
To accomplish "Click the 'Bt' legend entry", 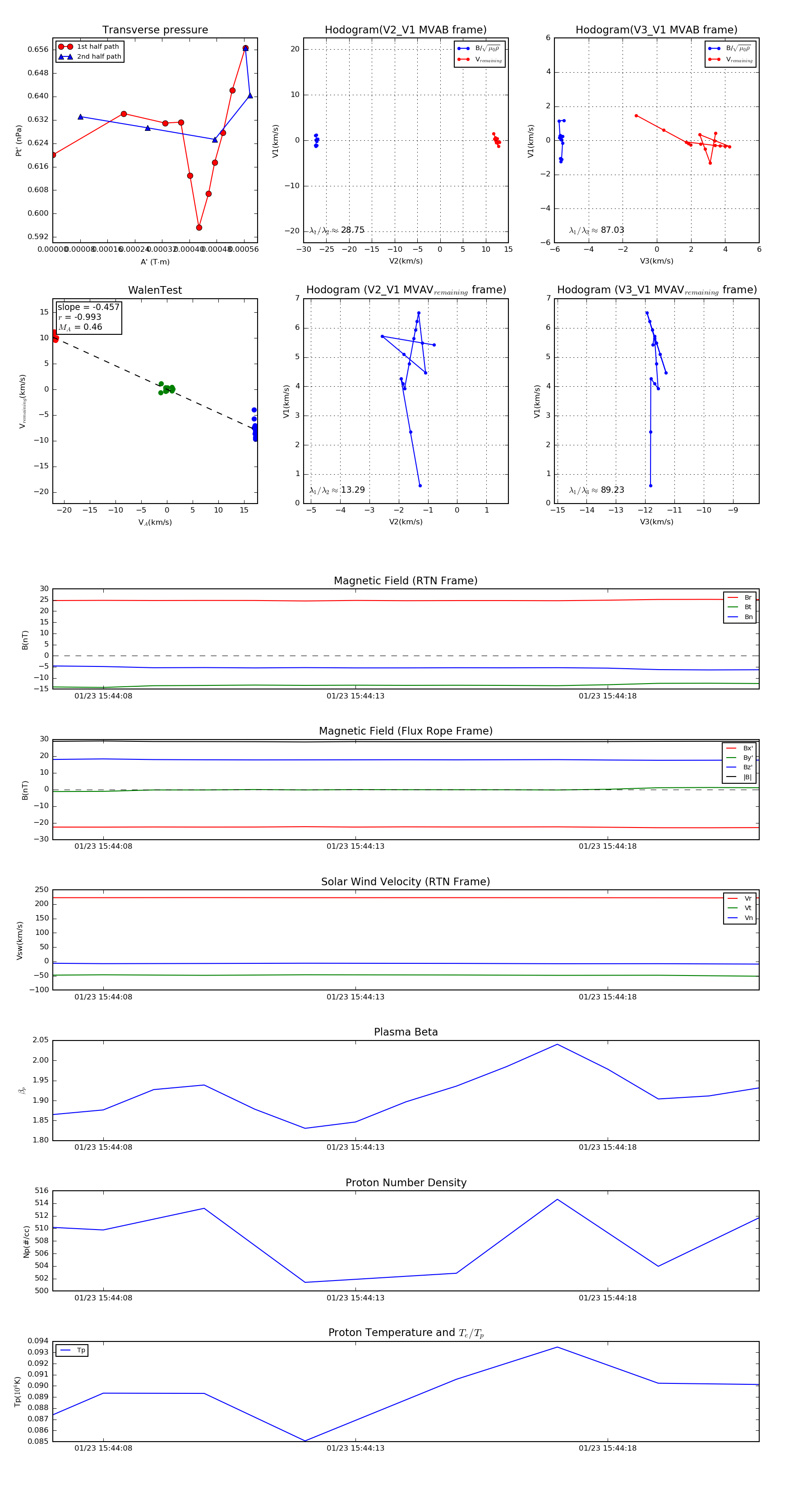I will tap(740, 607).
